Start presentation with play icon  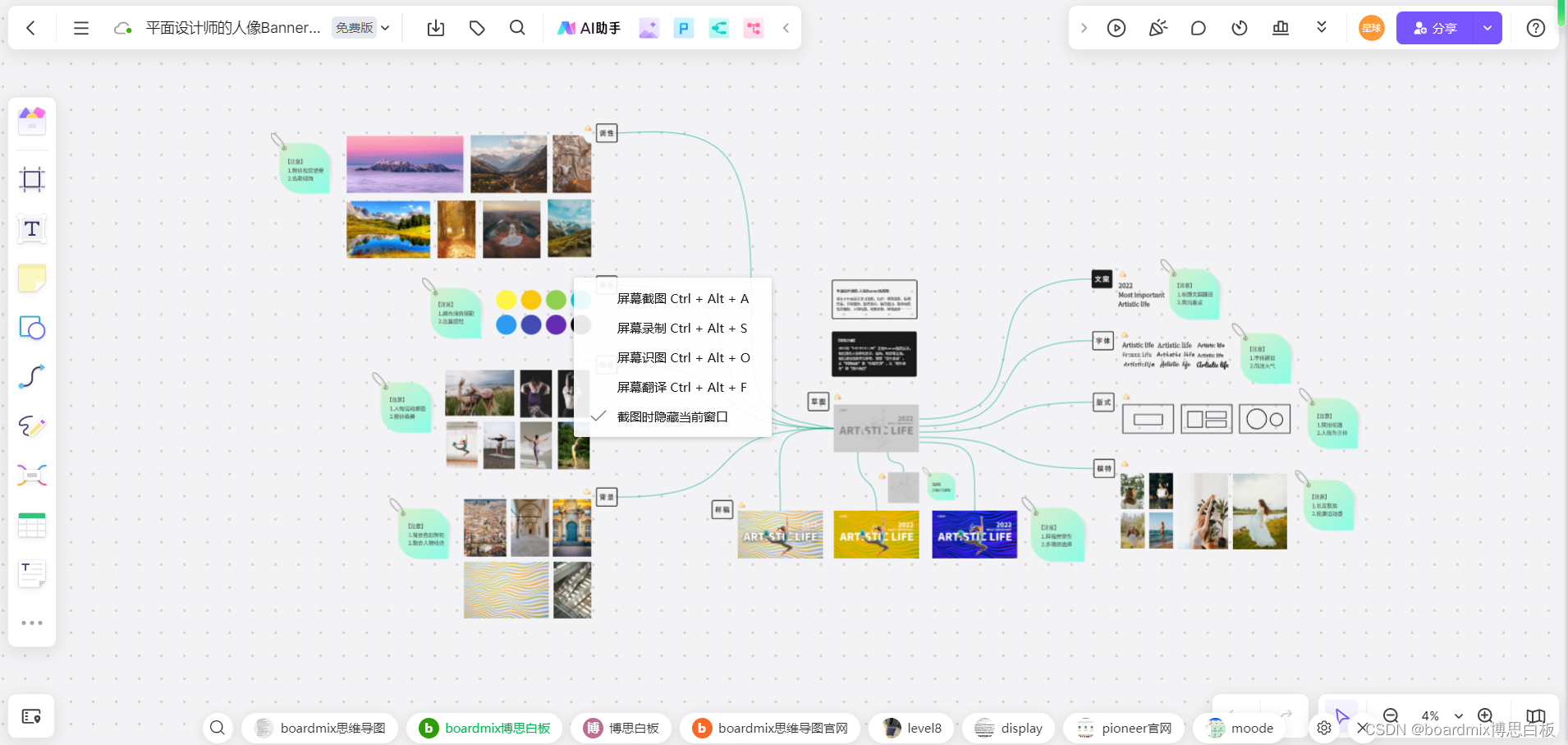click(1116, 28)
